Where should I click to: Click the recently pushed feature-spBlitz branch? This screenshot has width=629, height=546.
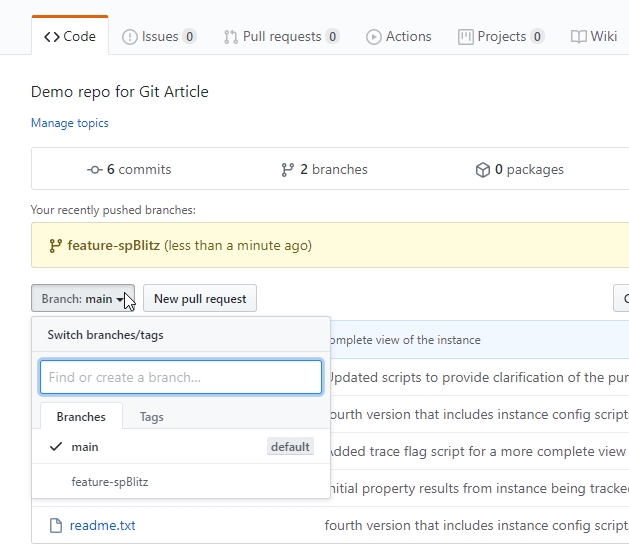[x=114, y=245]
